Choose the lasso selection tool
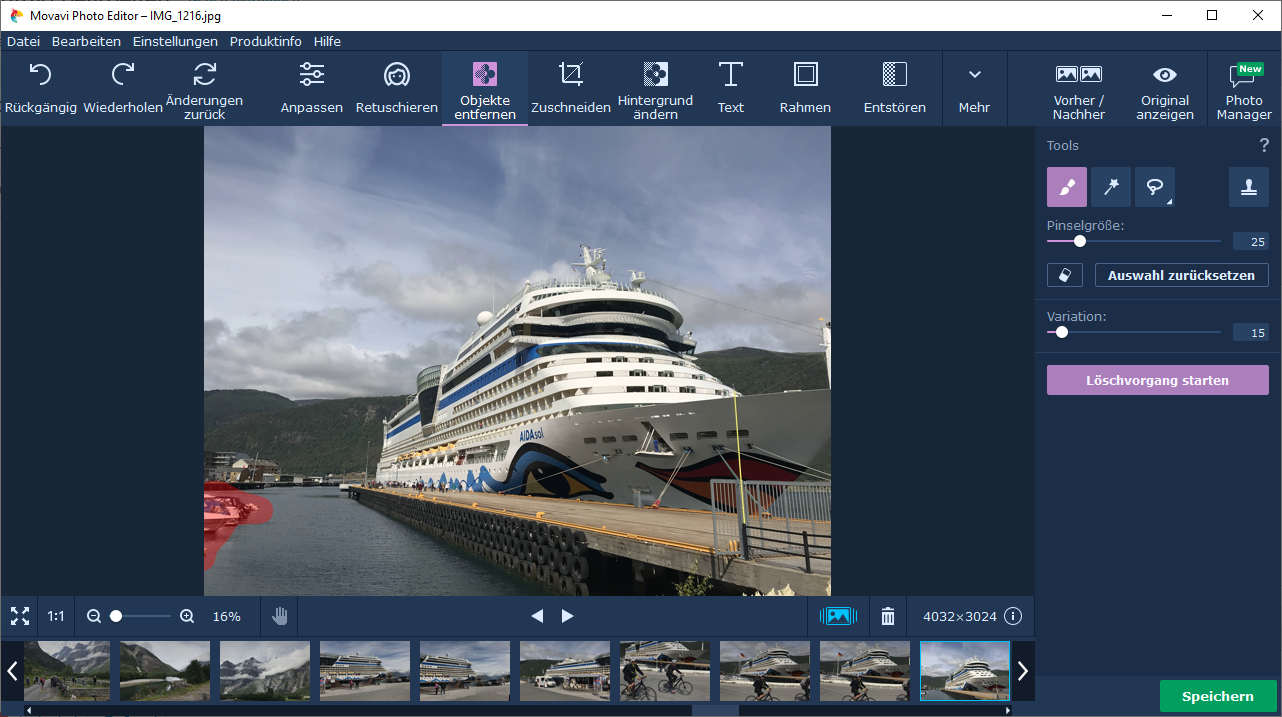 (x=1154, y=187)
